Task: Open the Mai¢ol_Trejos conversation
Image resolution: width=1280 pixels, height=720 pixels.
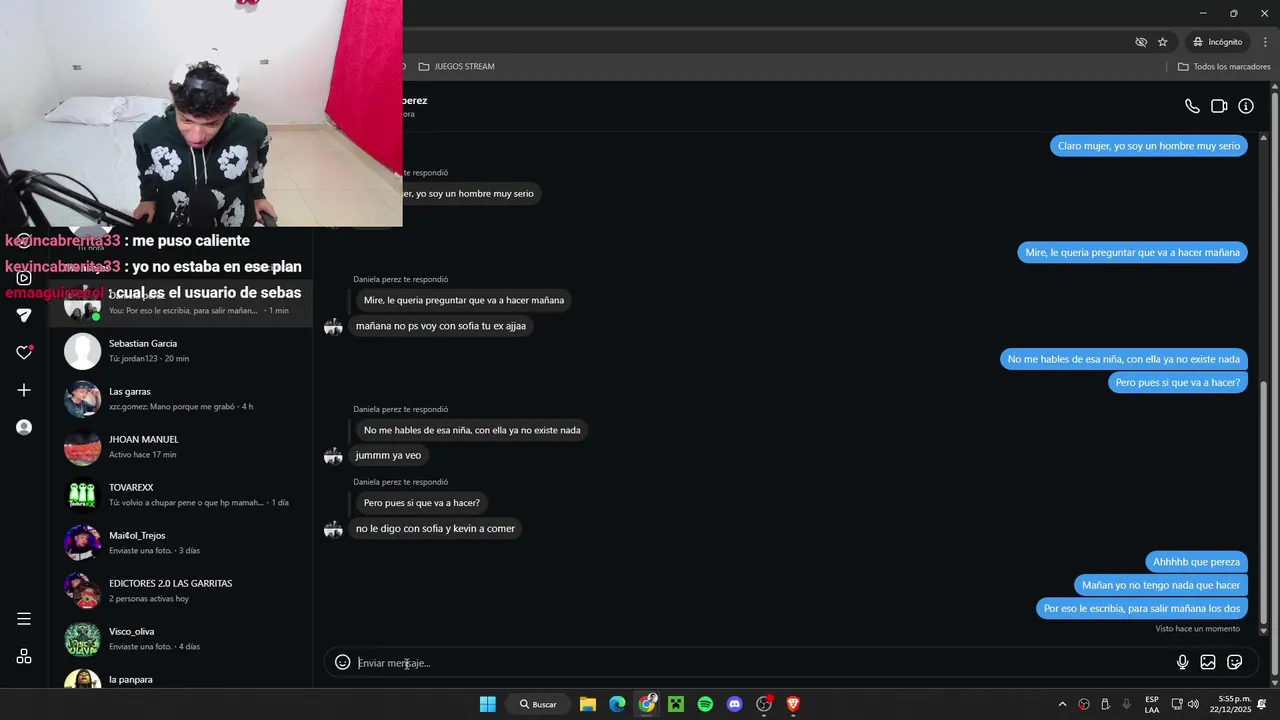Action: (x=181, y=543)
